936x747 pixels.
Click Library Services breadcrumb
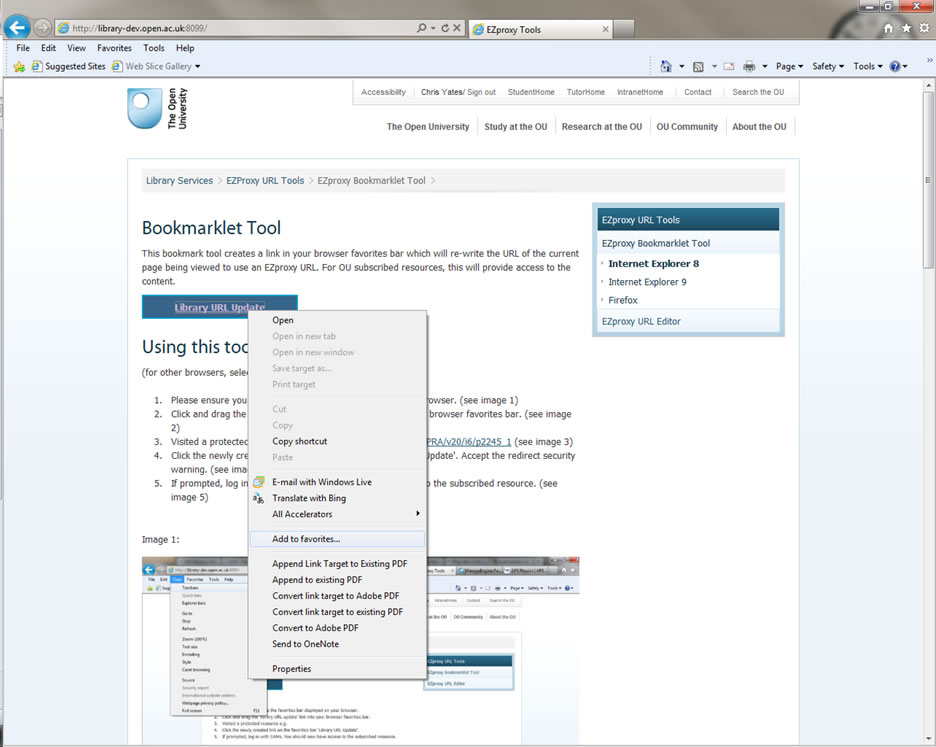(180, 180)
